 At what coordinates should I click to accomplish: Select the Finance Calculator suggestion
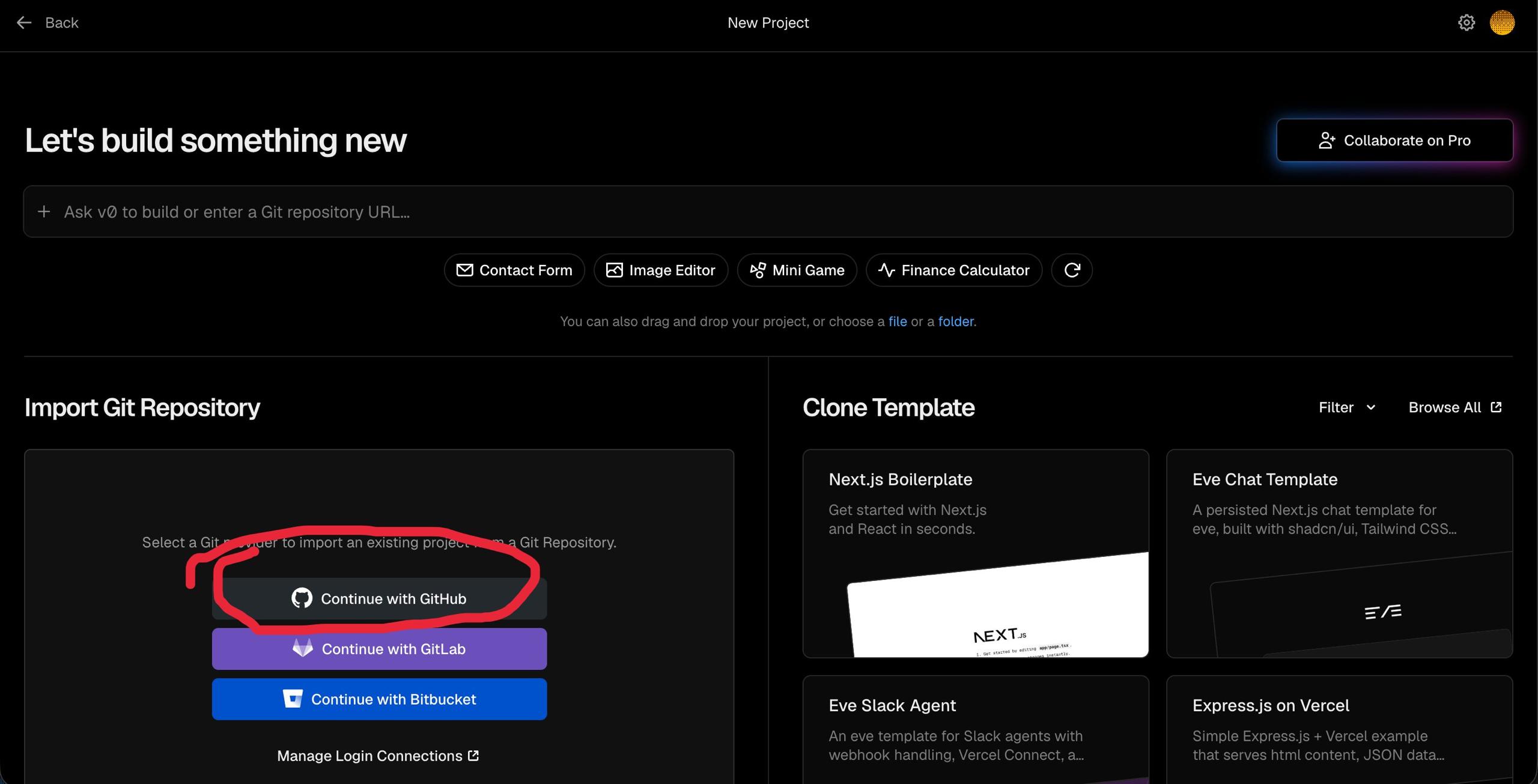[954, 270]
